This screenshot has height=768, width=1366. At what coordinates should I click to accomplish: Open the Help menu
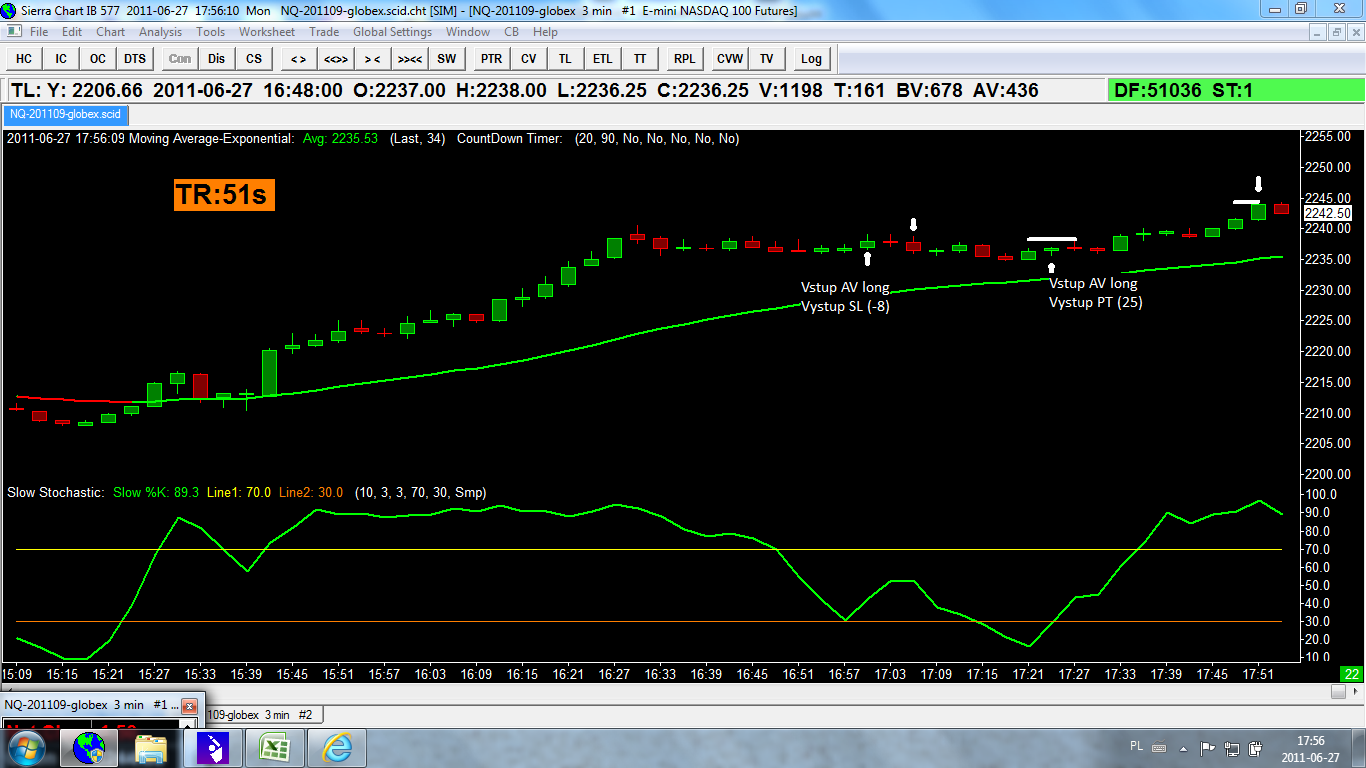[x=546, y=32]
